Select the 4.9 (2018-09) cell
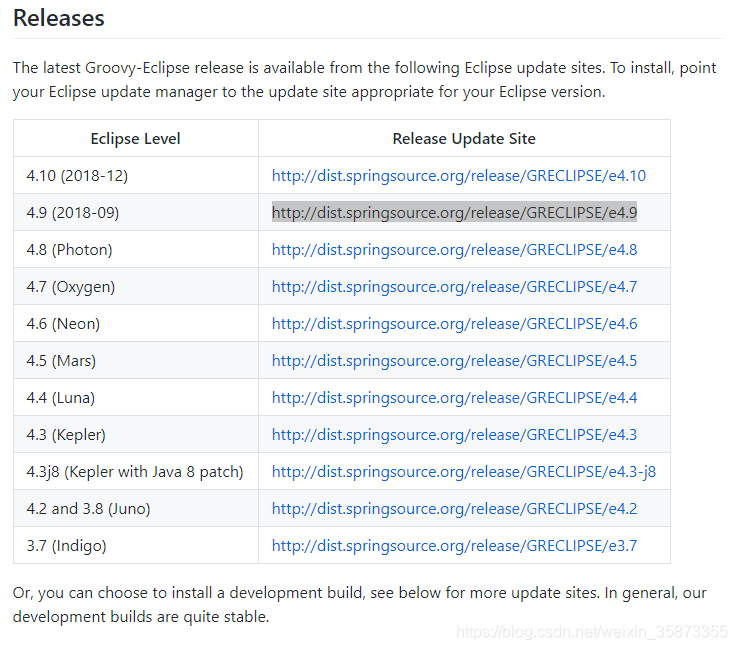Image resolution: width=737 pixels, height=650 pixels. coord(136,212)
